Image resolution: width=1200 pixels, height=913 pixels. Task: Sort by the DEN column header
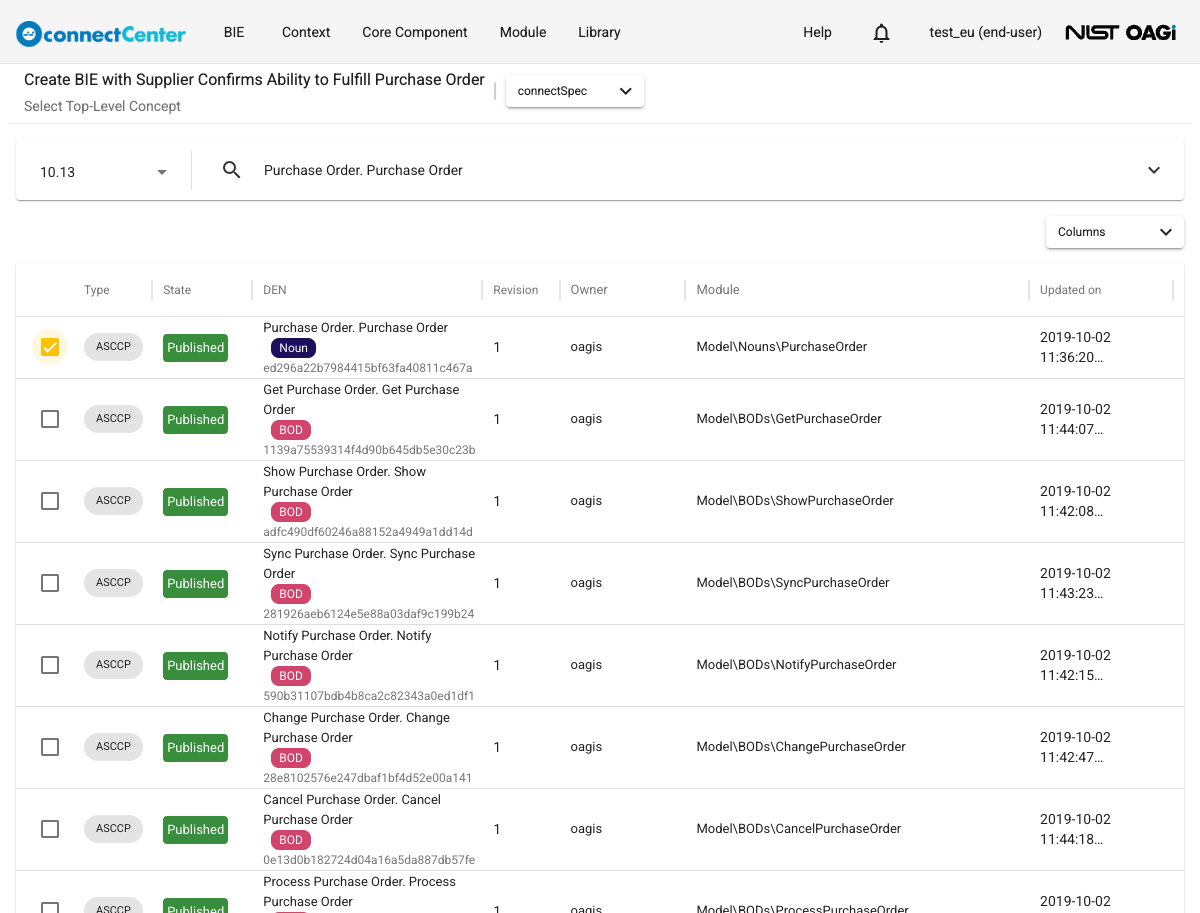pyautogui.click(x=275, y=290)
